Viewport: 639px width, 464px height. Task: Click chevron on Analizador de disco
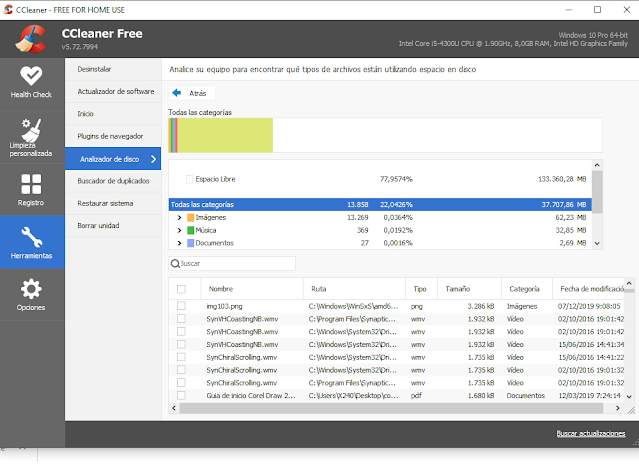[x=154, y=159]
